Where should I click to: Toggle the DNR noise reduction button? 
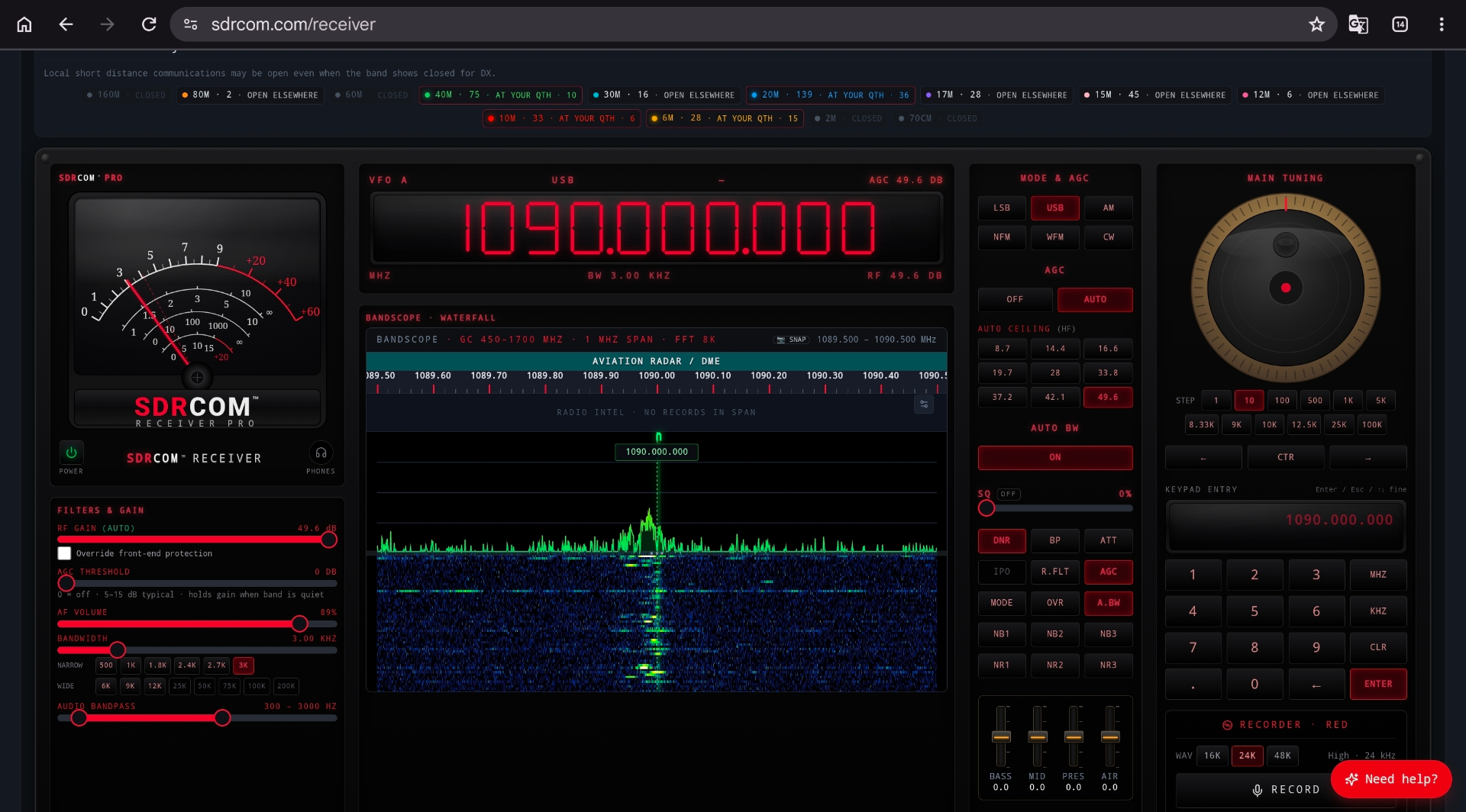[x=1002, y=540]
